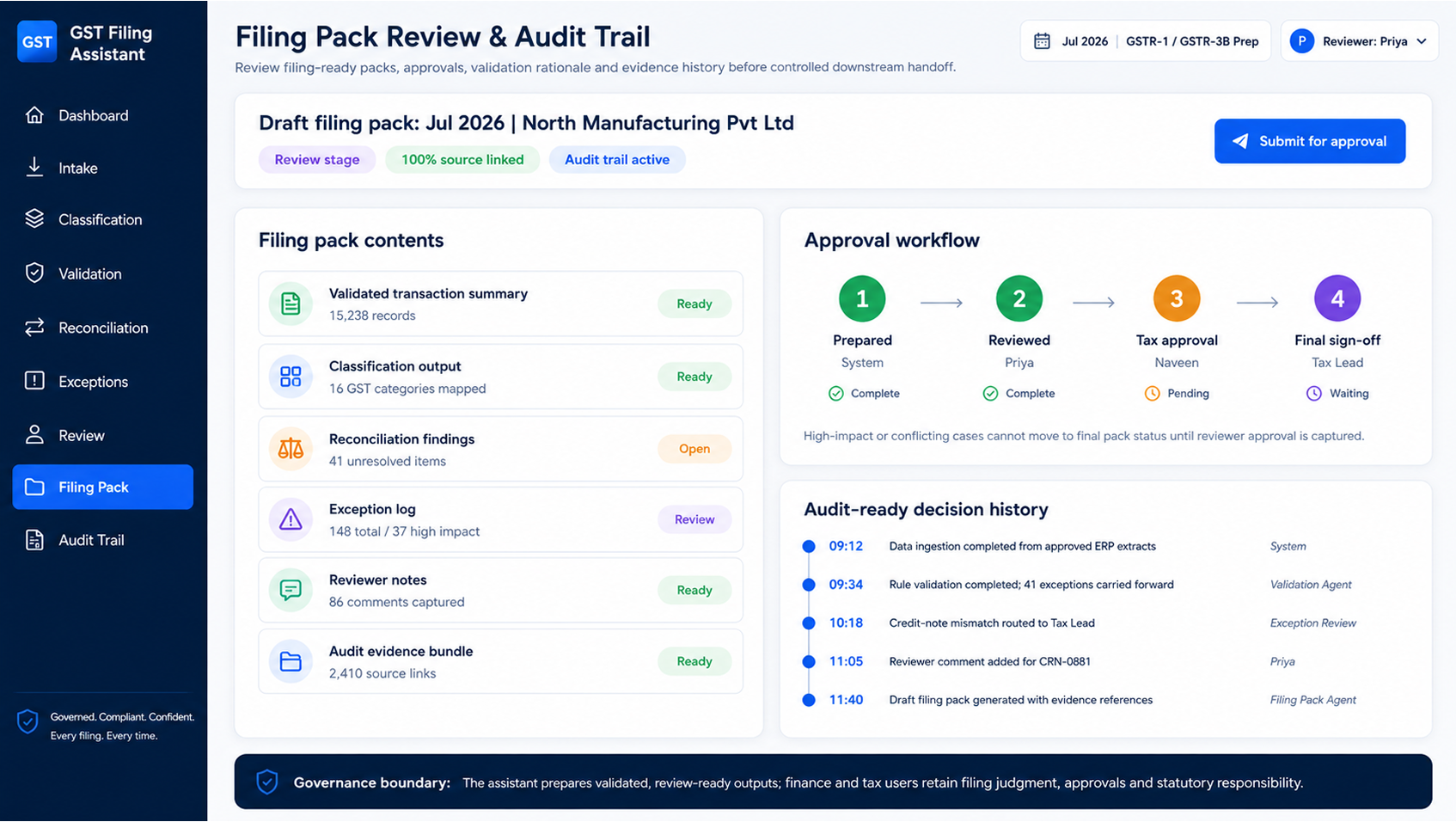Open Dashboard from the sidebar
Image resolution: width=1456 pixels, height=822 pixels.
pyautogui.click(x=103, y=115)
